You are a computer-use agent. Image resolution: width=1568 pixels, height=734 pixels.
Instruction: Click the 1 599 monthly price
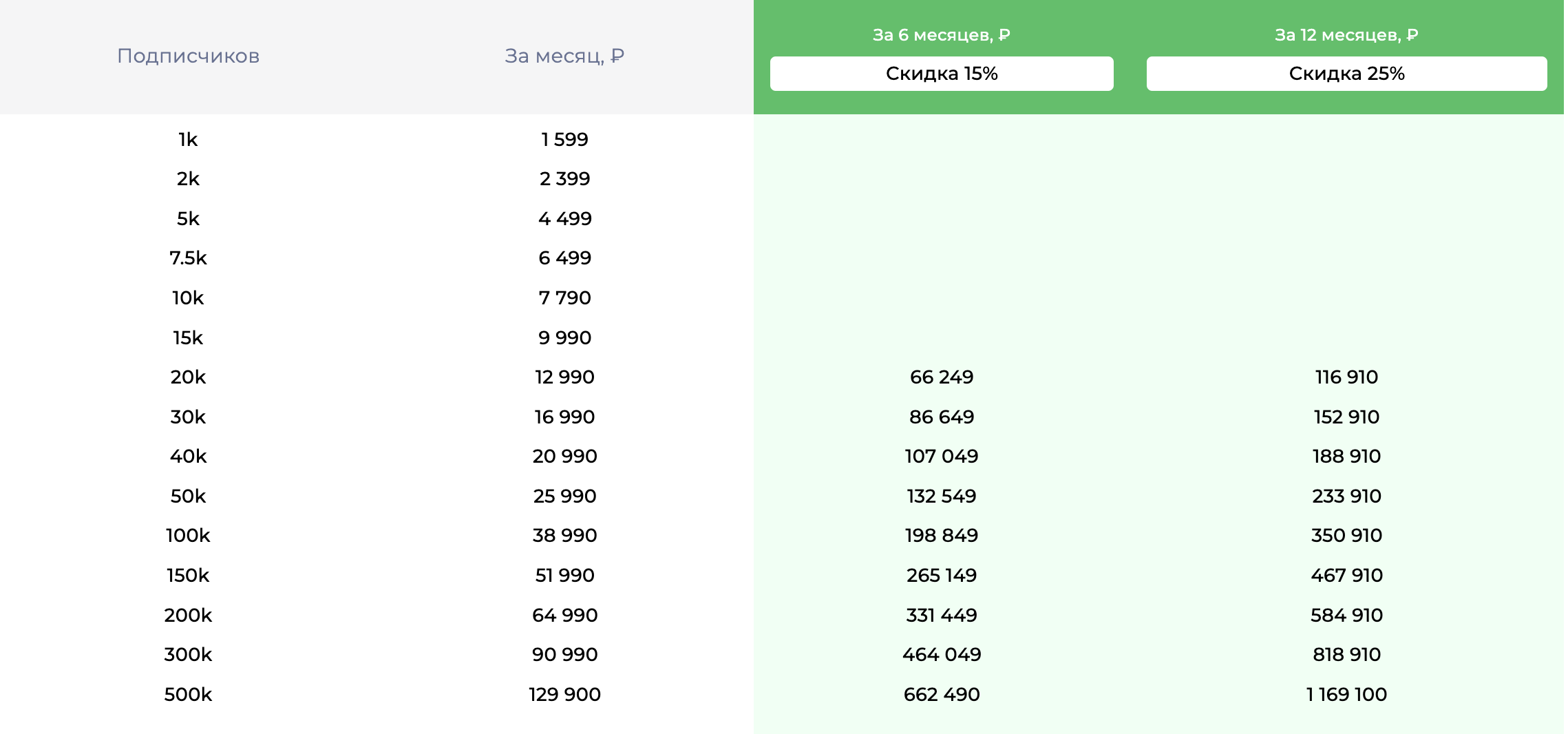coord(564,140)
